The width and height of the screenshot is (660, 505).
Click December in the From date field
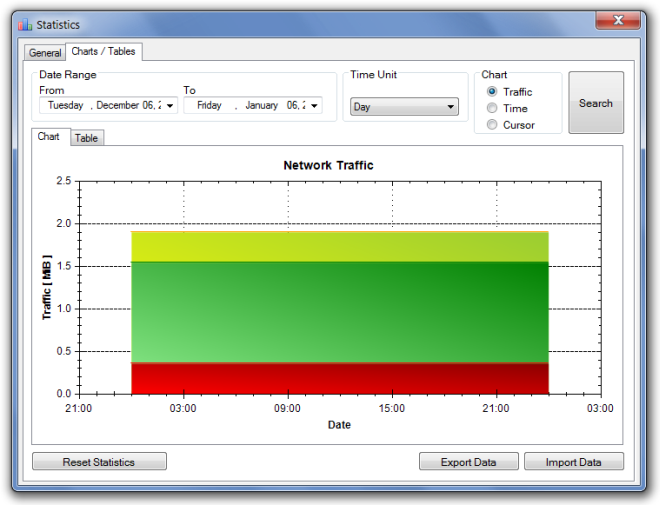(x=117, y=105)
